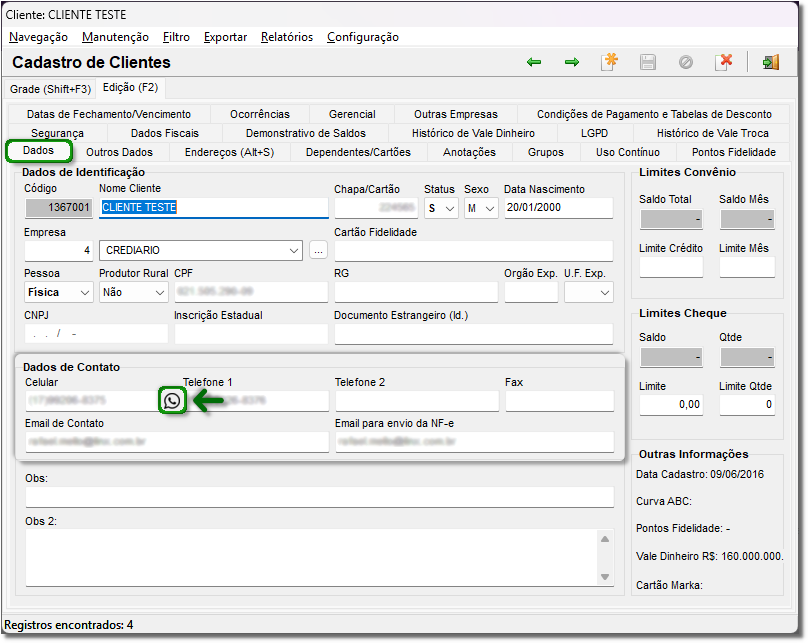Open the Filtro menu
This screenshot has height=643, width=808.
pyautogui.click(x=176, y=37)
